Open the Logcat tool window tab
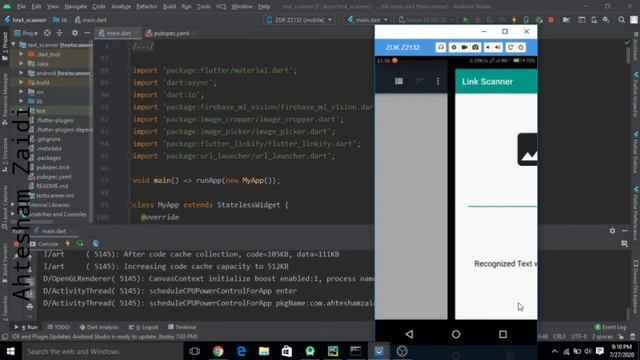640x360 pixels. point(144,327)
